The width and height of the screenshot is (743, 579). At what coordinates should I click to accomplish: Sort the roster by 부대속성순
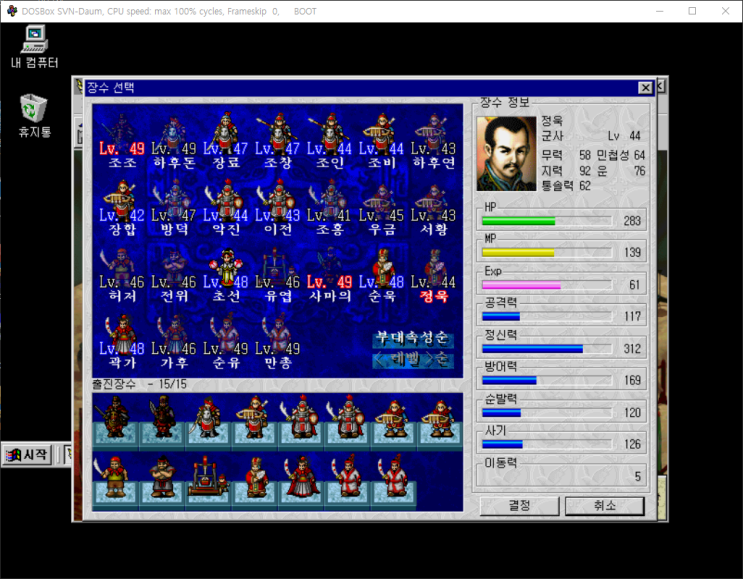click(x=413, y=338)
